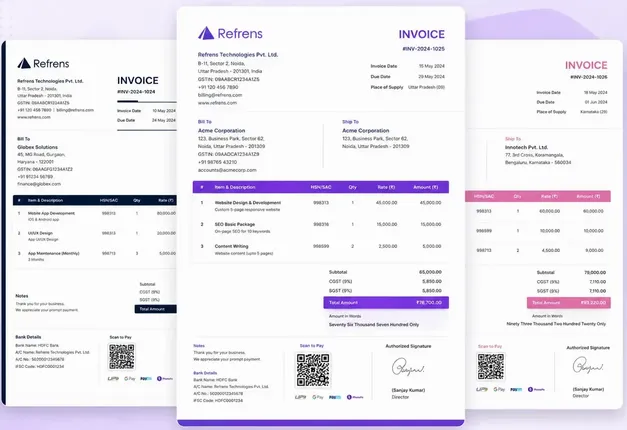The width and height of the screenshot is (627, 430).
Task: Click the pink table header row
Action: (538, 196)
